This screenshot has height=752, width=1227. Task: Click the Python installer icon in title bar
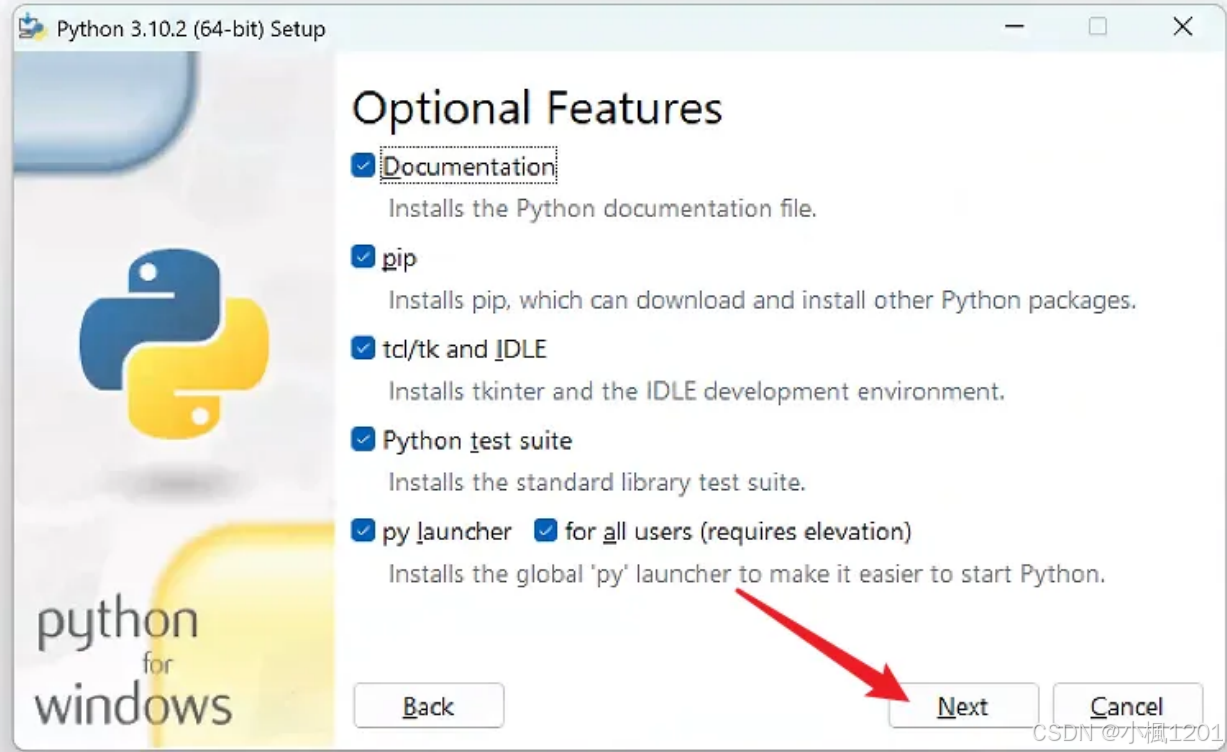tap(32, 28)
